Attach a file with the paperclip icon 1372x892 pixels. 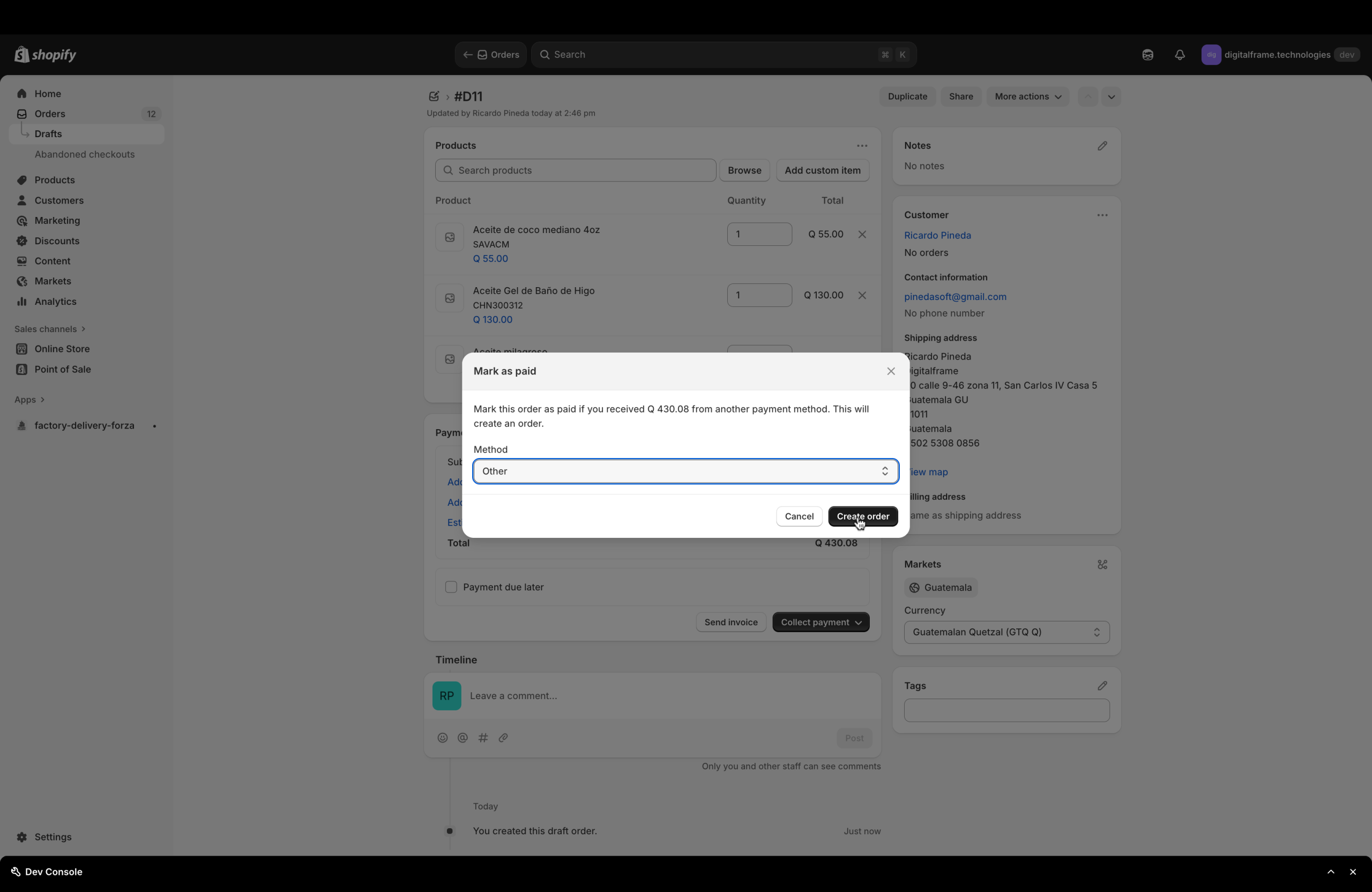[x=503, y=738]
